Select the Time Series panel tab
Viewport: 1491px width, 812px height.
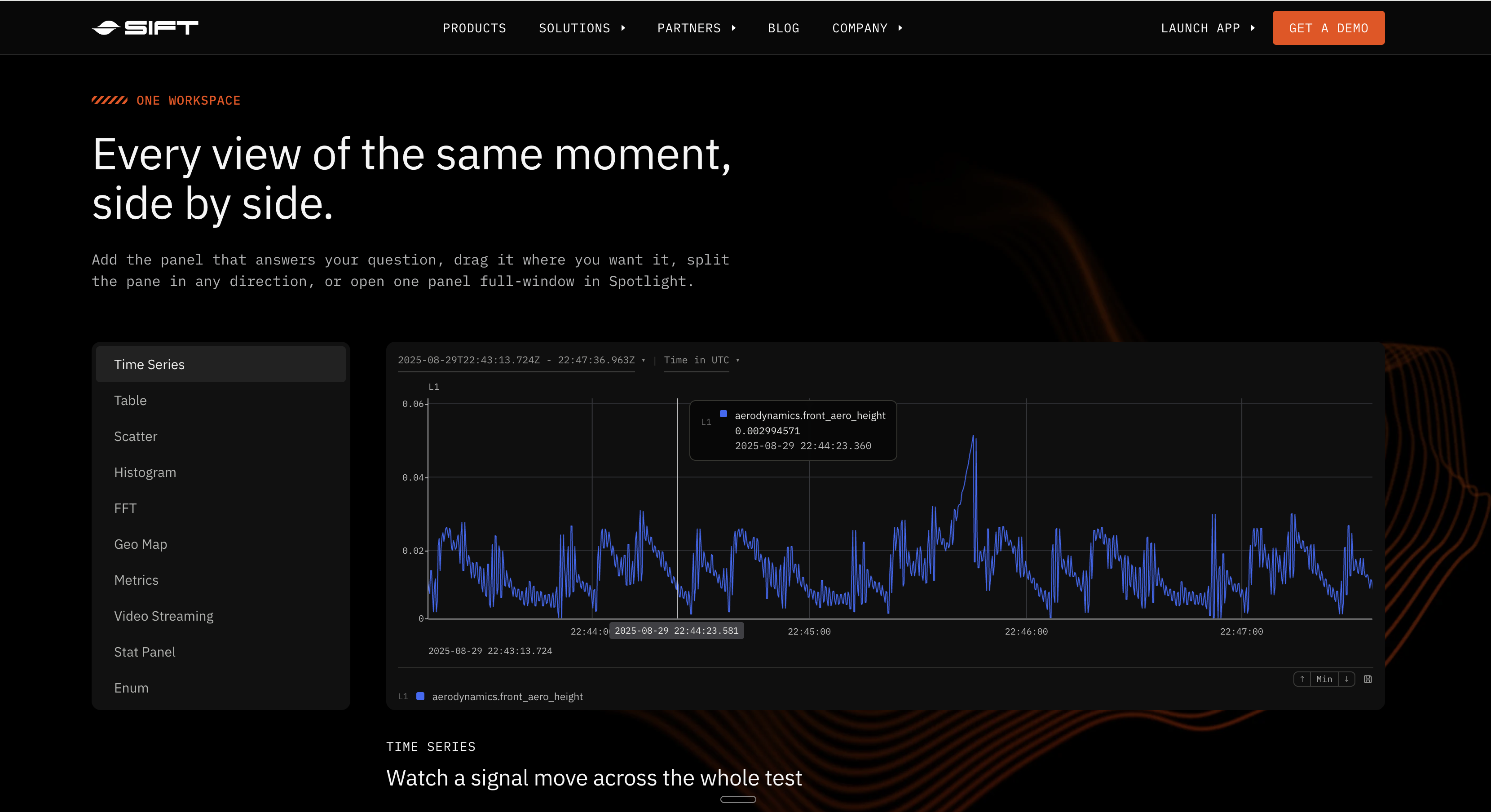click(x=221, y=365)
